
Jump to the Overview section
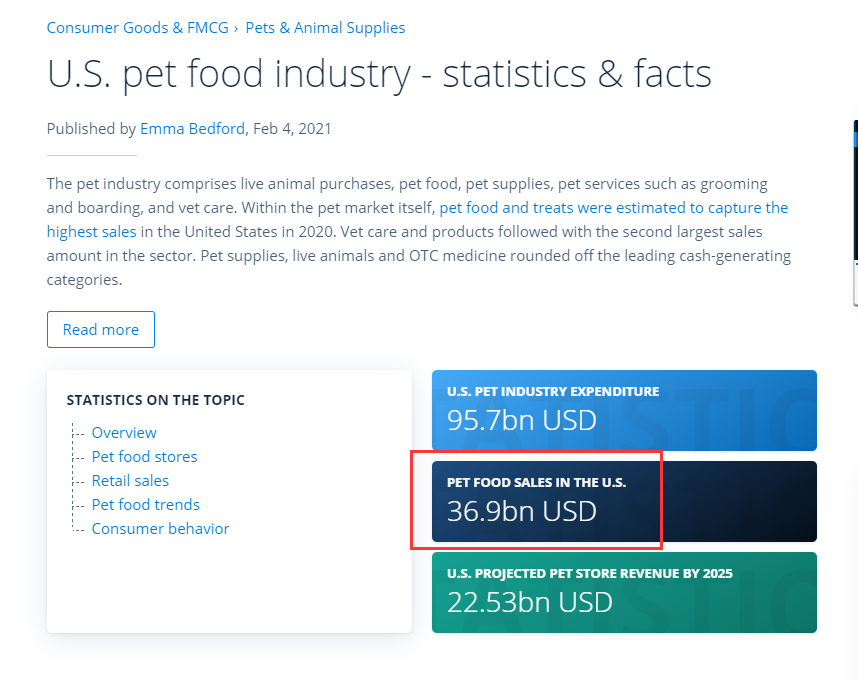click(124, 433)
